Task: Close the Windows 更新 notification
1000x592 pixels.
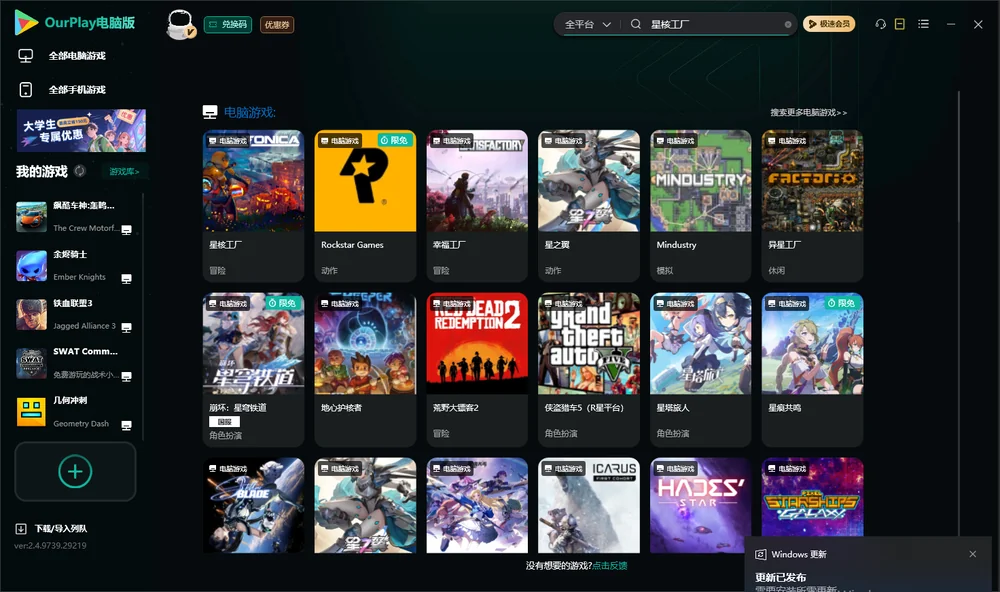Action: coord(973,554)
